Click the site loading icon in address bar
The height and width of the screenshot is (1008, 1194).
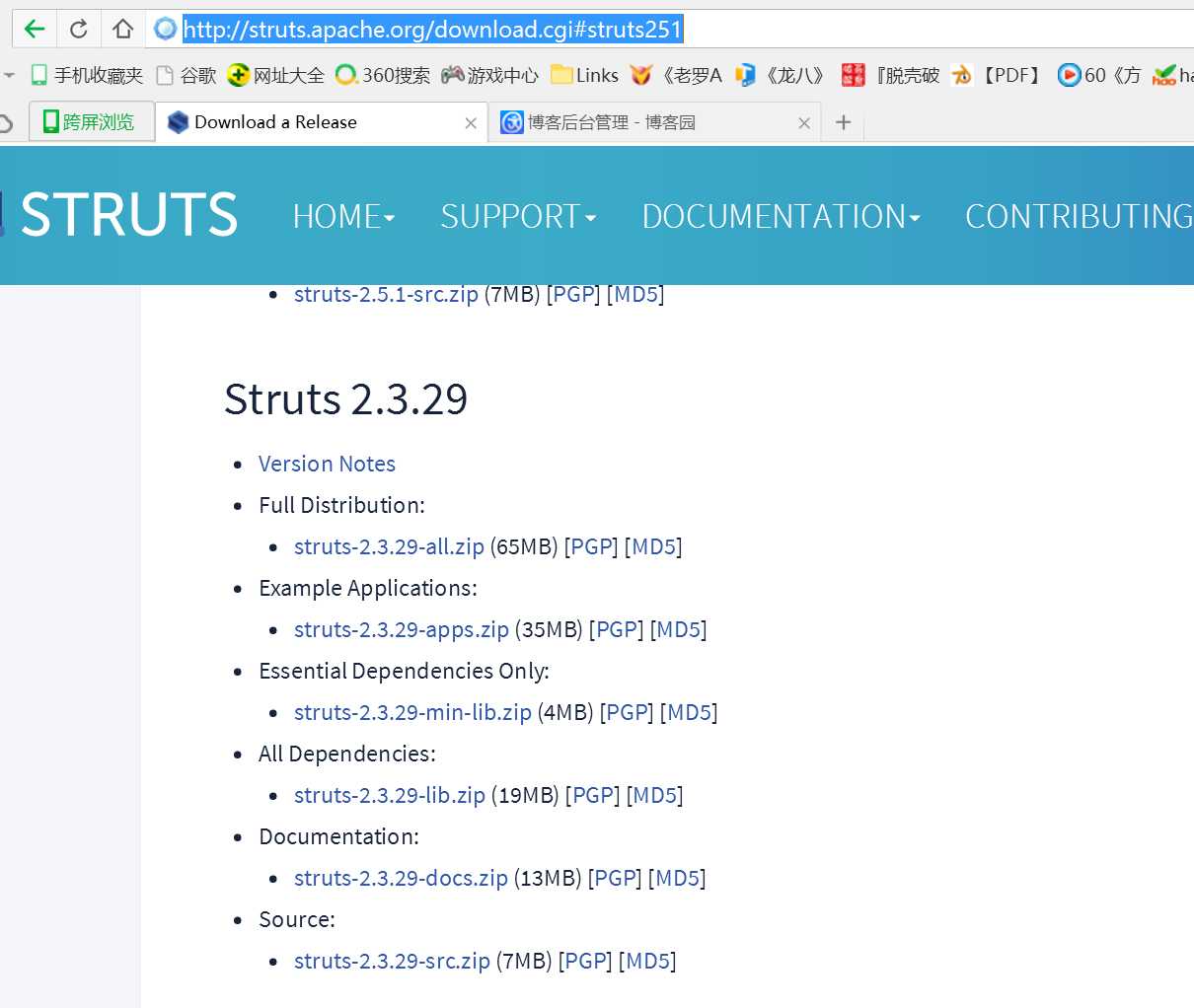166,29
